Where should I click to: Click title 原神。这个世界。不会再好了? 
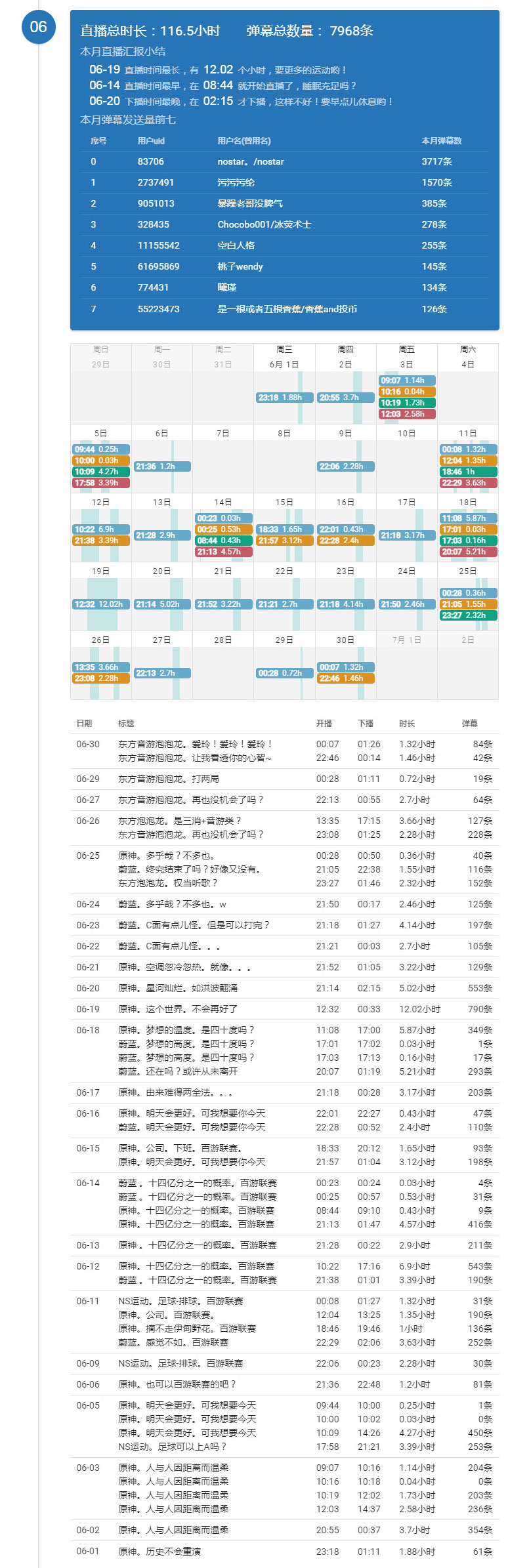tap(178, 1009)
